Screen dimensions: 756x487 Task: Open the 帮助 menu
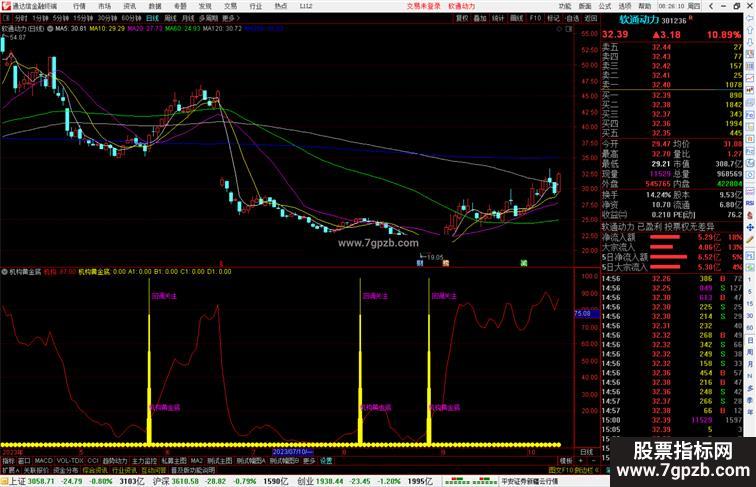(x=645, y=6)
